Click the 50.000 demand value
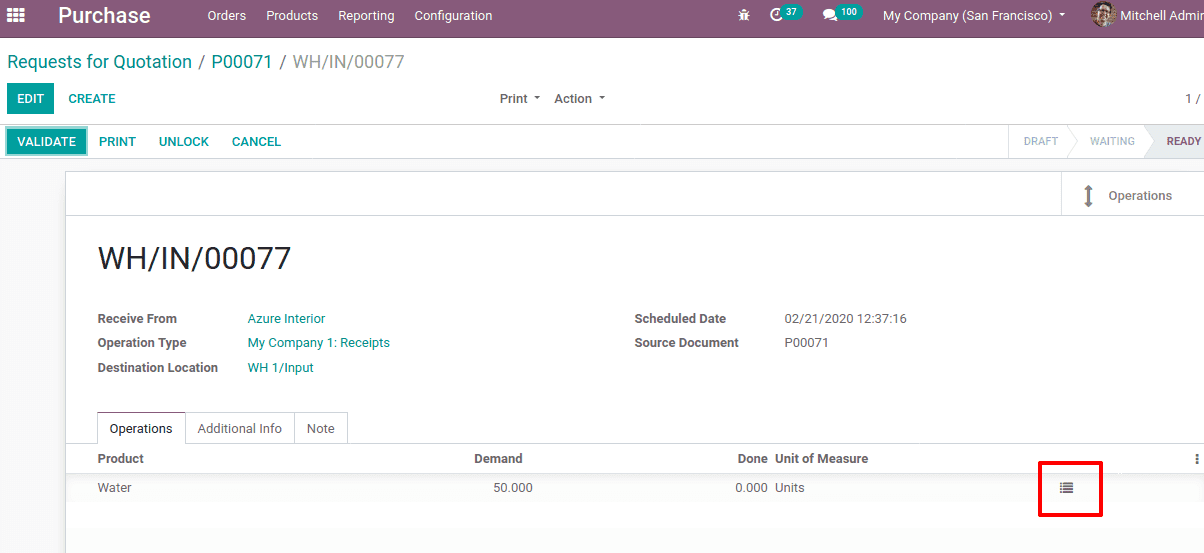 [513, 488]
